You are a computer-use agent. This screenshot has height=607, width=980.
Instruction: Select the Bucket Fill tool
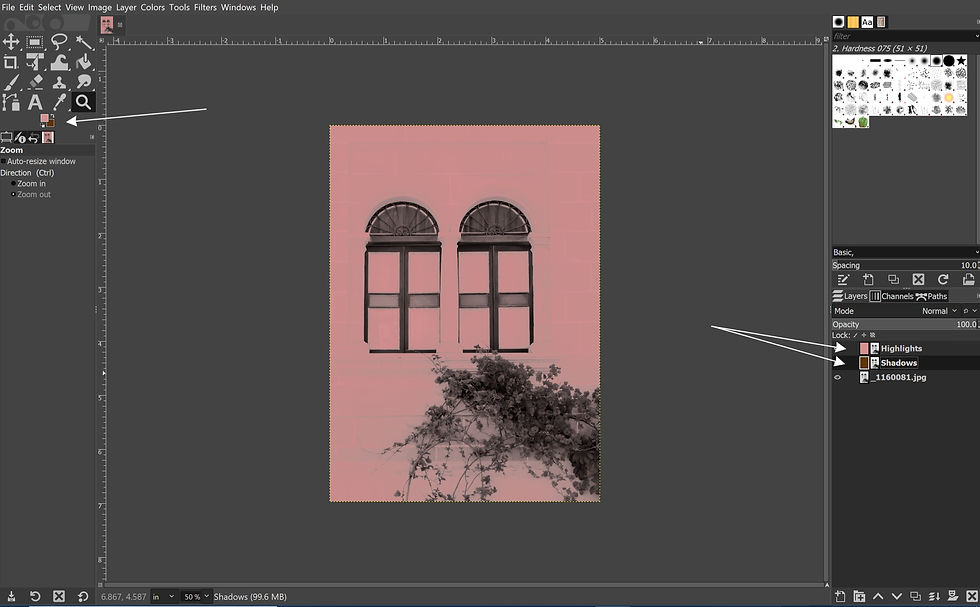(x=83, y=63)
